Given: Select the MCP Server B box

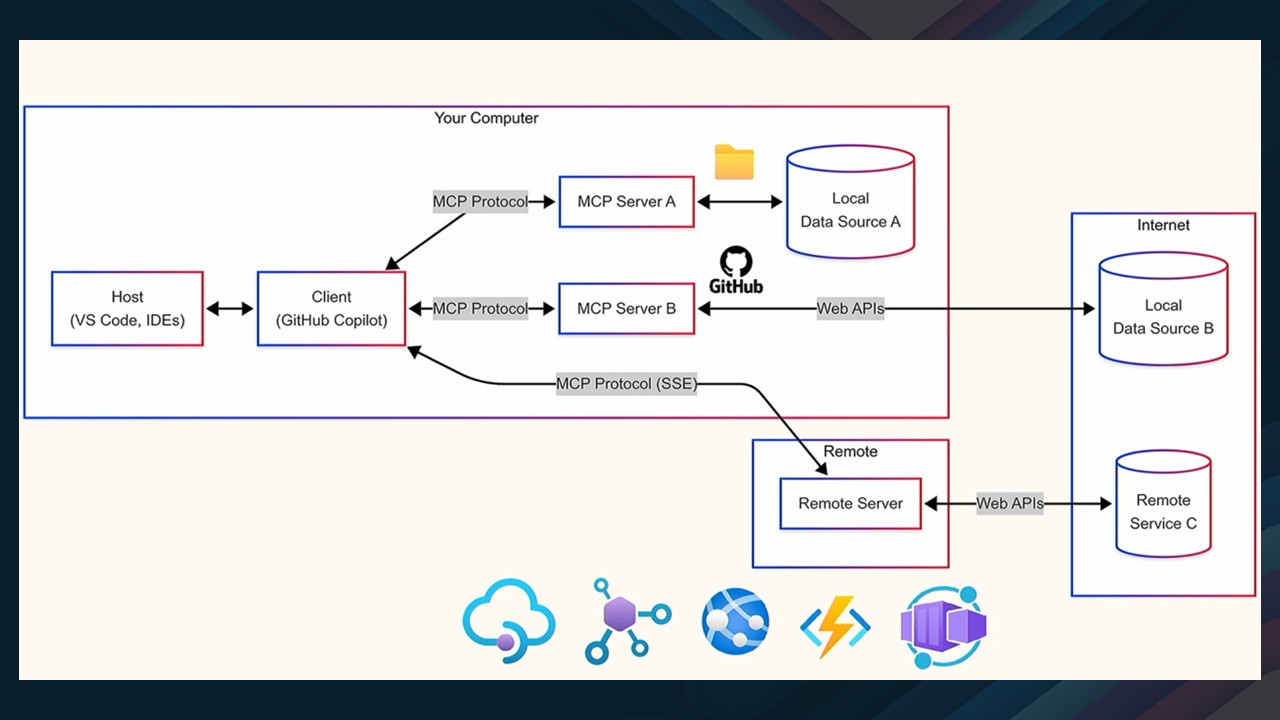Looking at the screenshot, I should [x=626, y=309].
